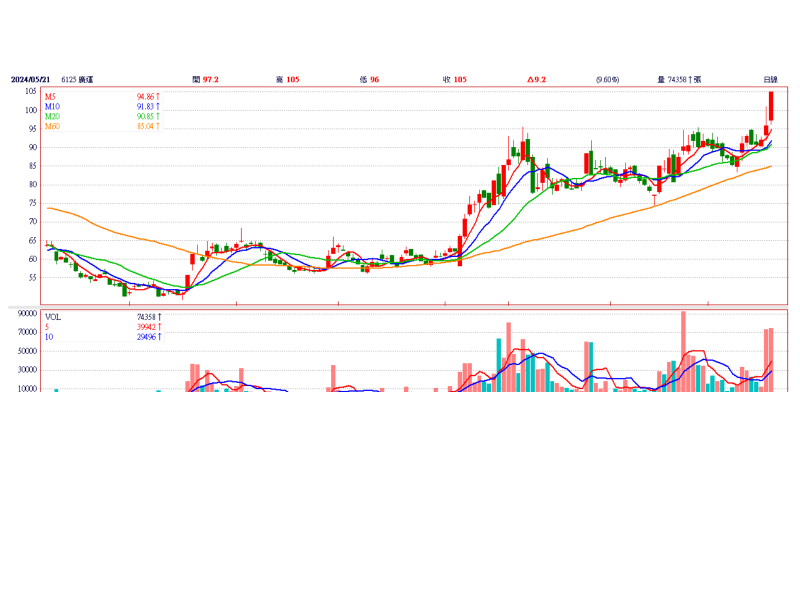Click the price change value 9.2
The height and width of the screenshot is (600, 800).
(537, 79)
